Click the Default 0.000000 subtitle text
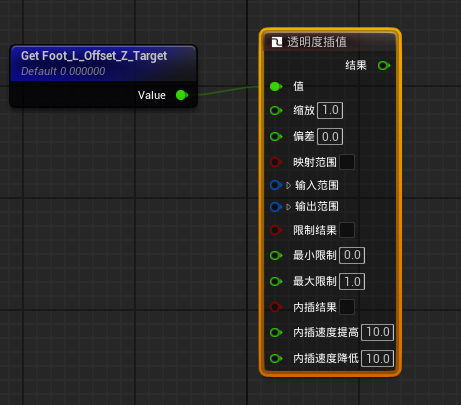The height and width of the screenshot is (405, 461). pos(63,71)
